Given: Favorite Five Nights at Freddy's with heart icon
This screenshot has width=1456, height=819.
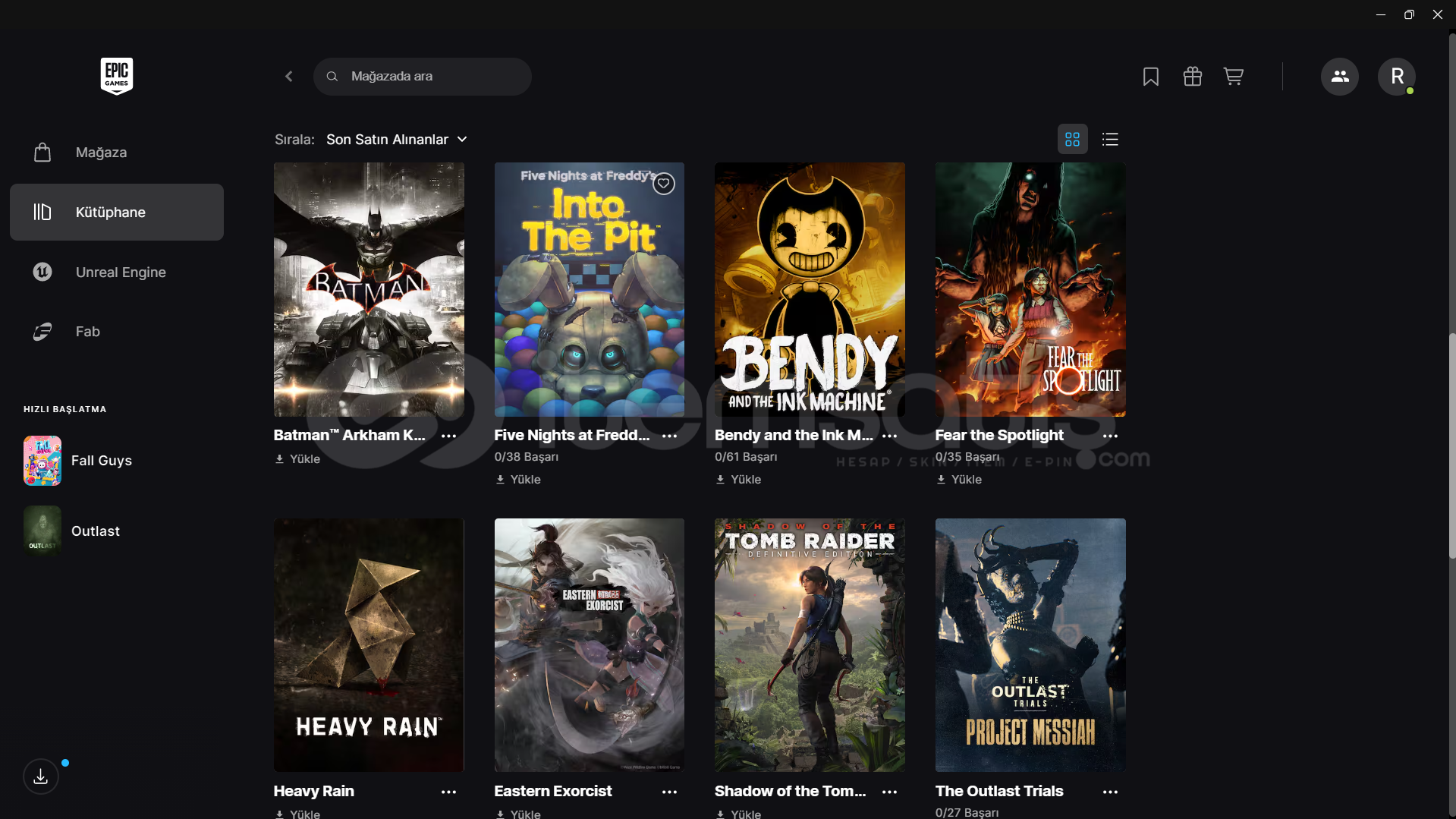Looking at the screenshot, I should coord(664,184).
